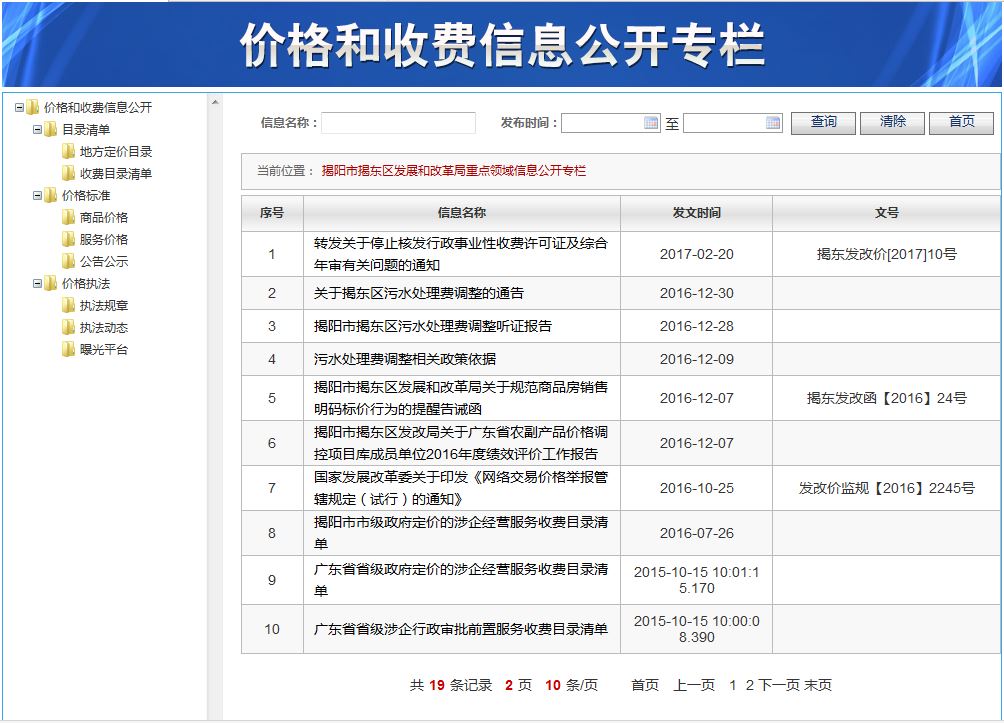Collapse the 价格执法 tree node
Screen dimensions: 1004x723
[x=37, y=283]
